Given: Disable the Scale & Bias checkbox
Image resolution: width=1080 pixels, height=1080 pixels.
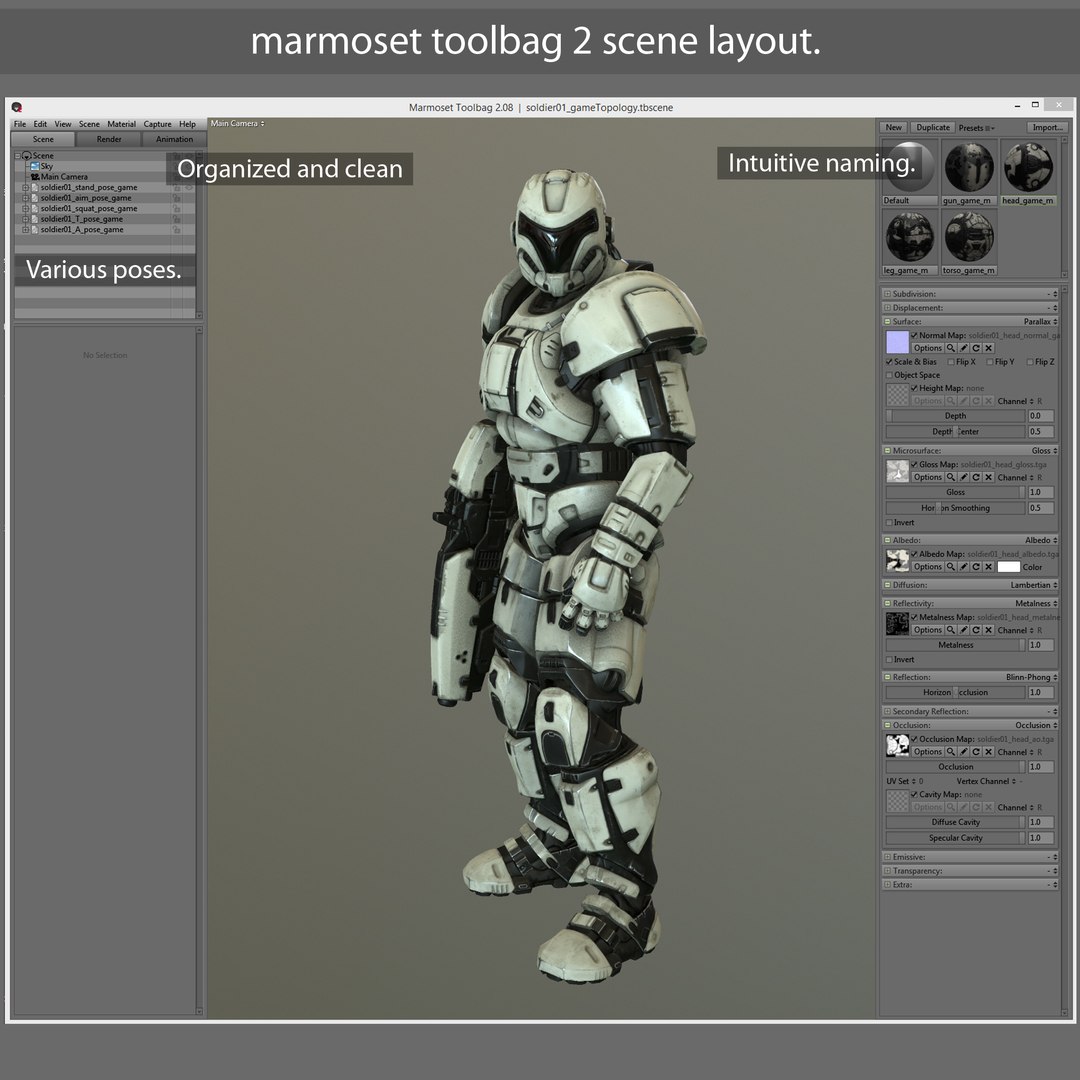Looking at the screenshot, I should click(x=889, y=362).
